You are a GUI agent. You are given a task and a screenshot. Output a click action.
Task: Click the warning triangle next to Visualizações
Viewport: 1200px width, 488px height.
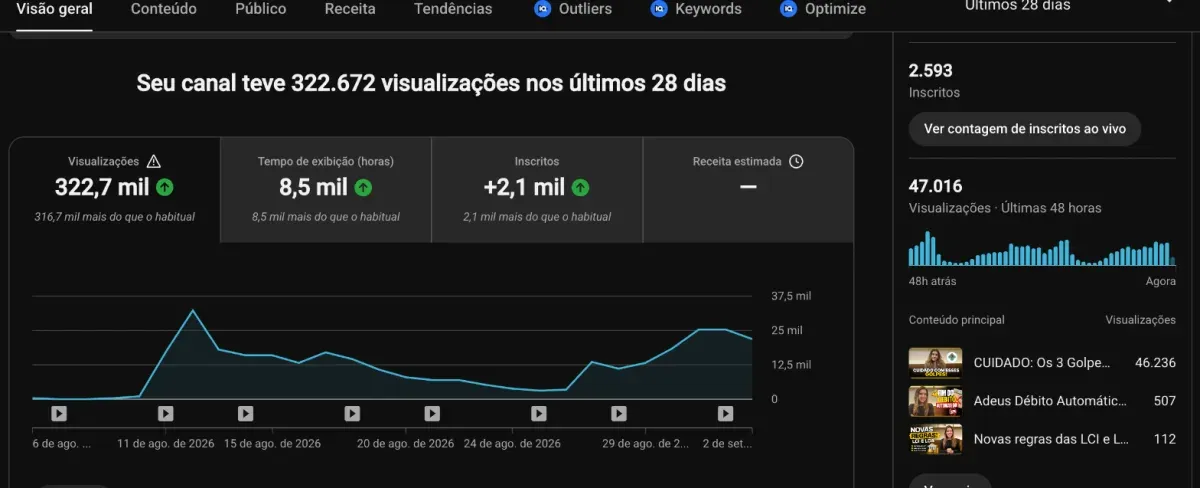point(153,161)
